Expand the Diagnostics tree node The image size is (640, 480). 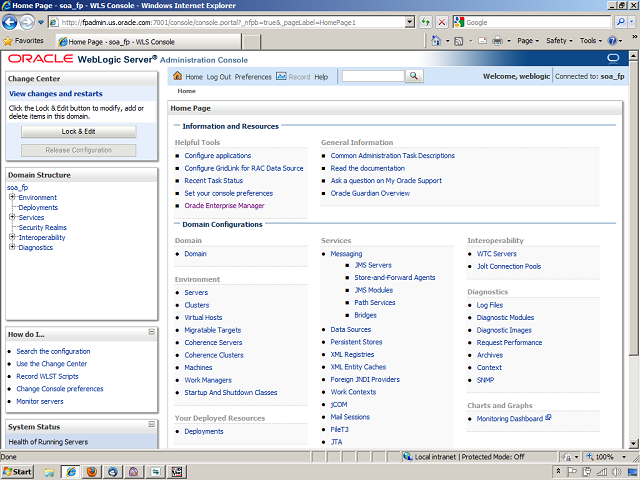pos(12,247)
